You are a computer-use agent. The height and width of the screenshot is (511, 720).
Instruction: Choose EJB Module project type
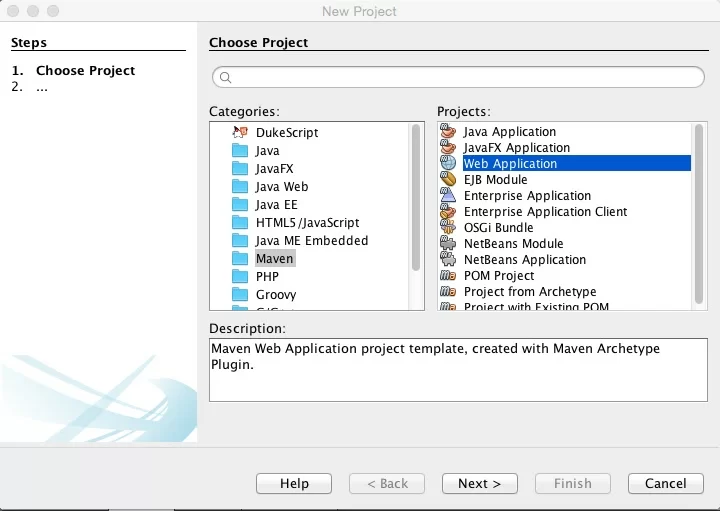495,180
